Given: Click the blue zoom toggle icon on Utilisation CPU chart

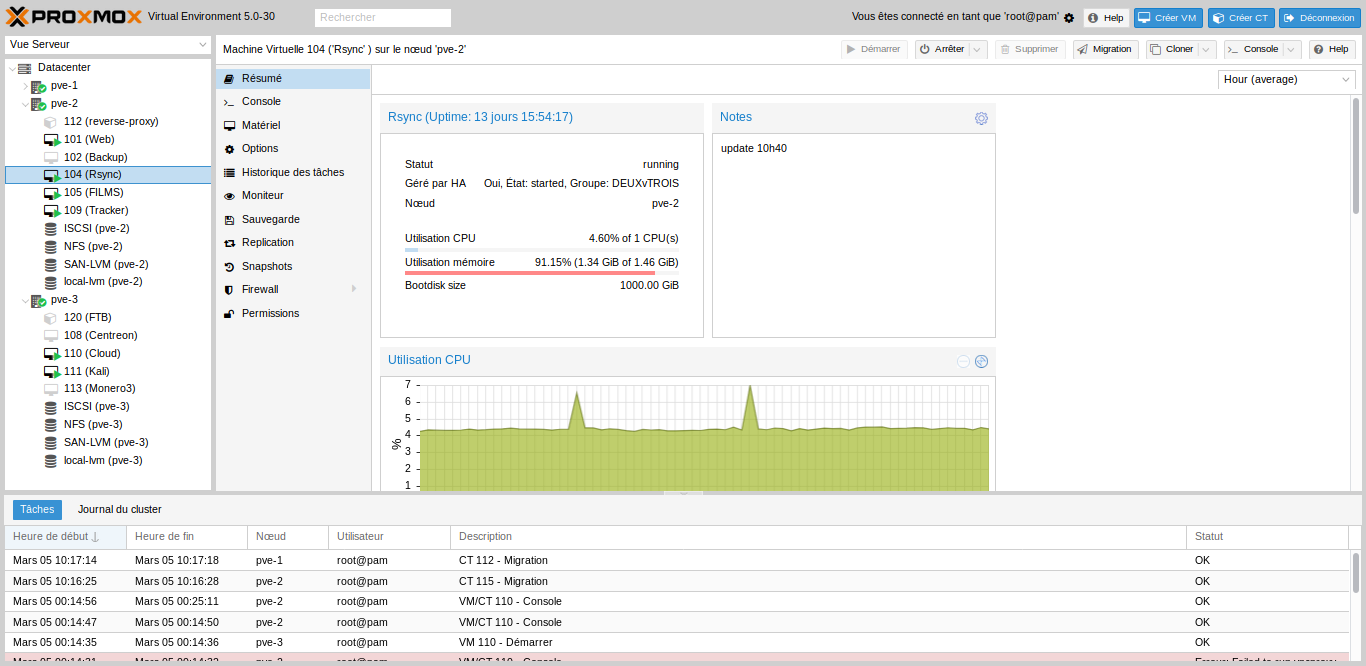Looking at the screenshot, I should (x=981, y=361).
